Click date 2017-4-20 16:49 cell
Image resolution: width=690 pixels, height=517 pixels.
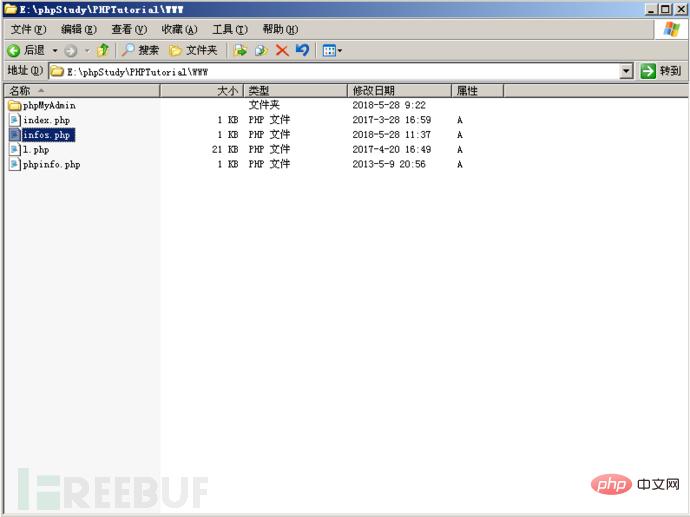pyautogui.click(x=392, y=150)
